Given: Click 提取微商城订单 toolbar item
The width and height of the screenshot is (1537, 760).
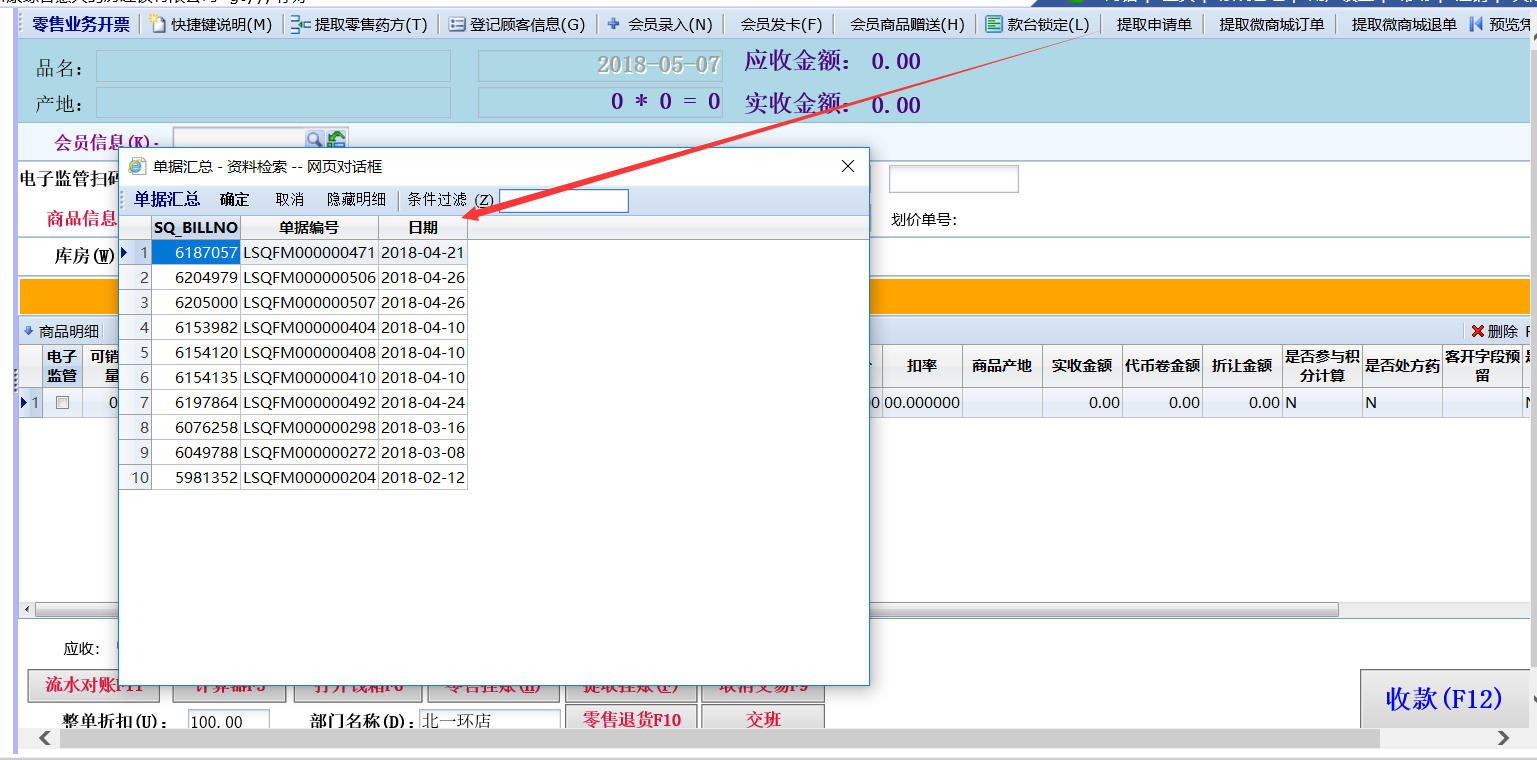Looking at the screenshot, I should tap(1271, 24).
